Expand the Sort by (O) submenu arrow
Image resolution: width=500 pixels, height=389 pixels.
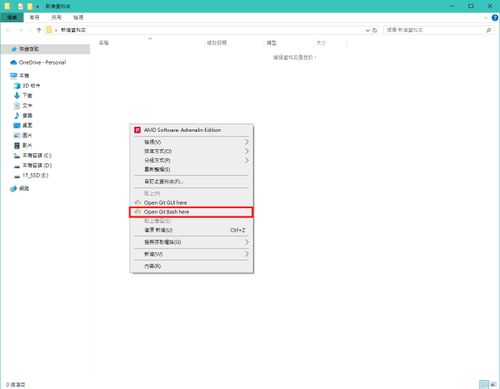click(247, 151)
